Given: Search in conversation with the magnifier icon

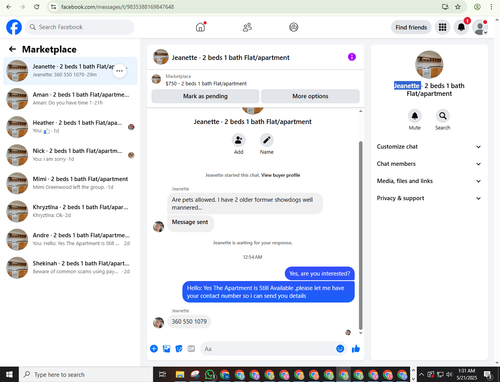Looking at the screenshot, I should (443, 116).
